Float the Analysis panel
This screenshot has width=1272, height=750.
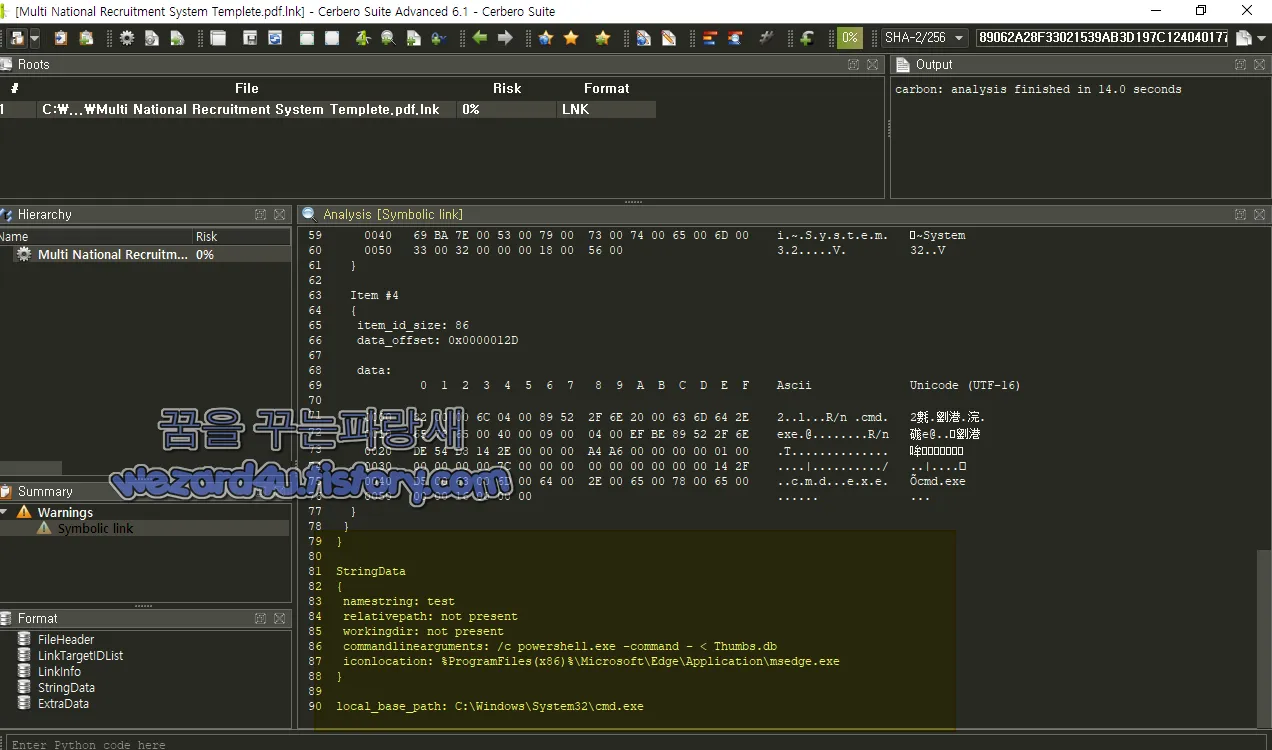[x=1241, y=214]
